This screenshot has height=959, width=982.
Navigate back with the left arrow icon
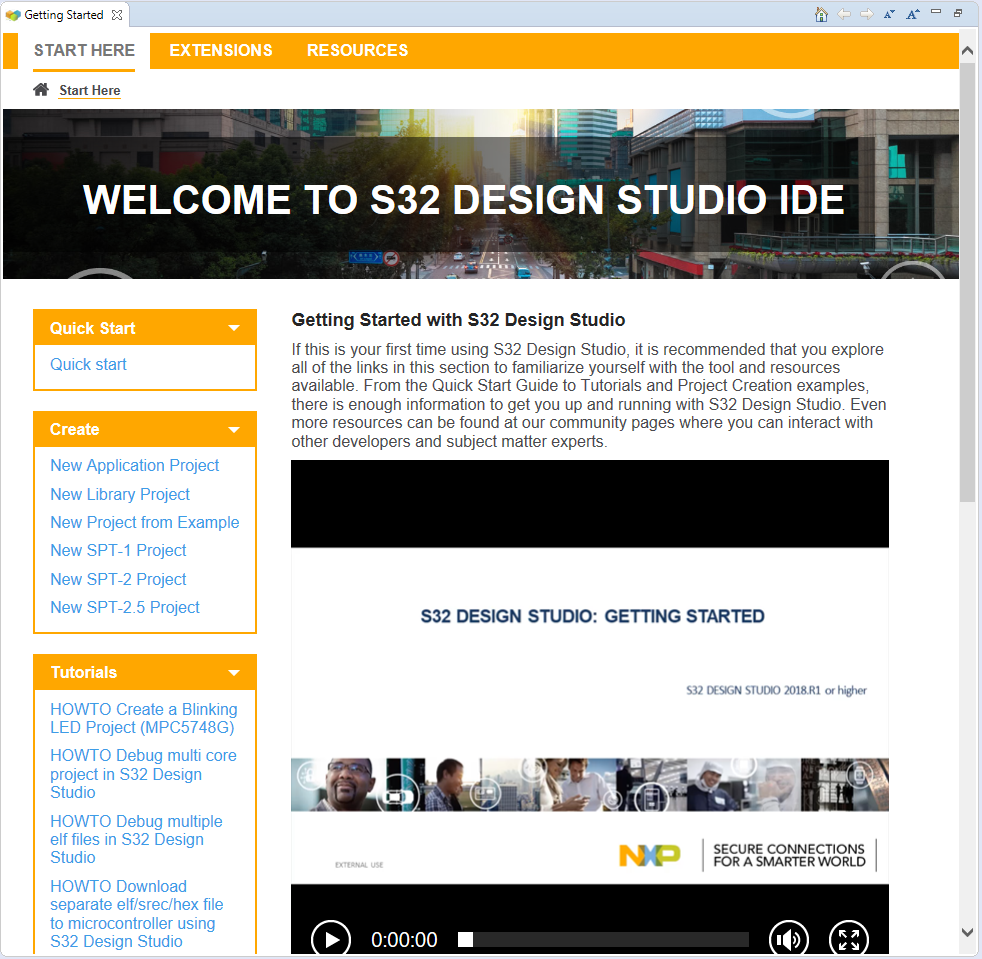tap(844, 14)
